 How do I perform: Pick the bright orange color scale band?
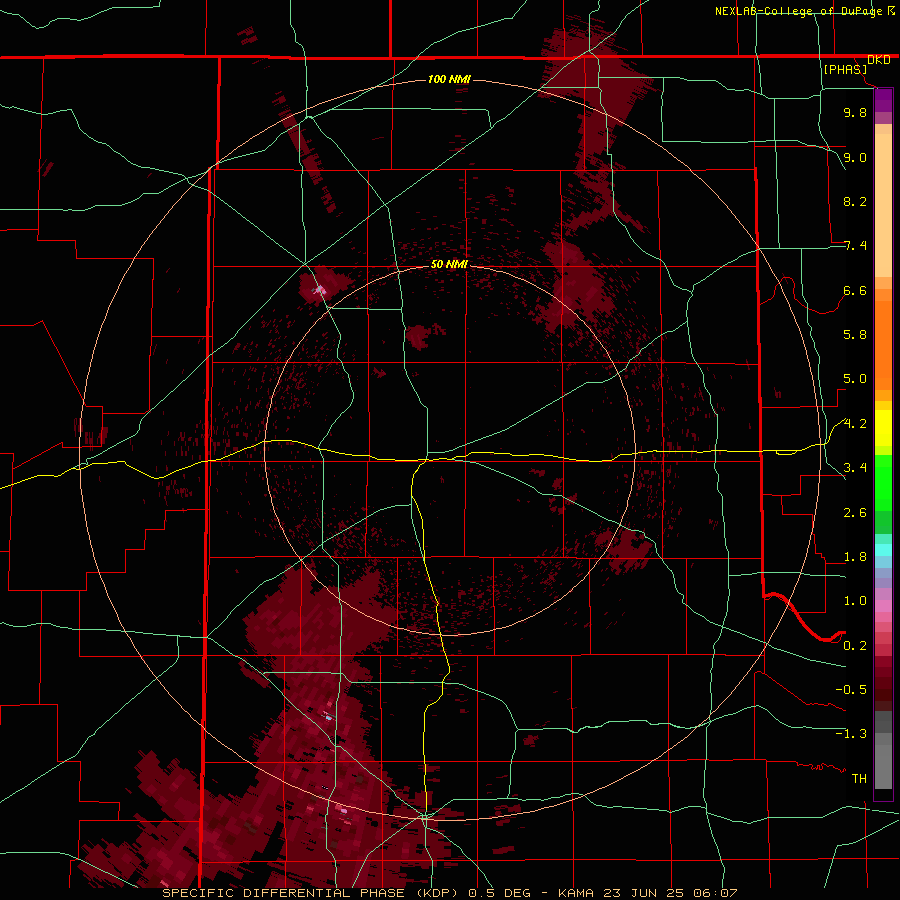coord(883,346)
